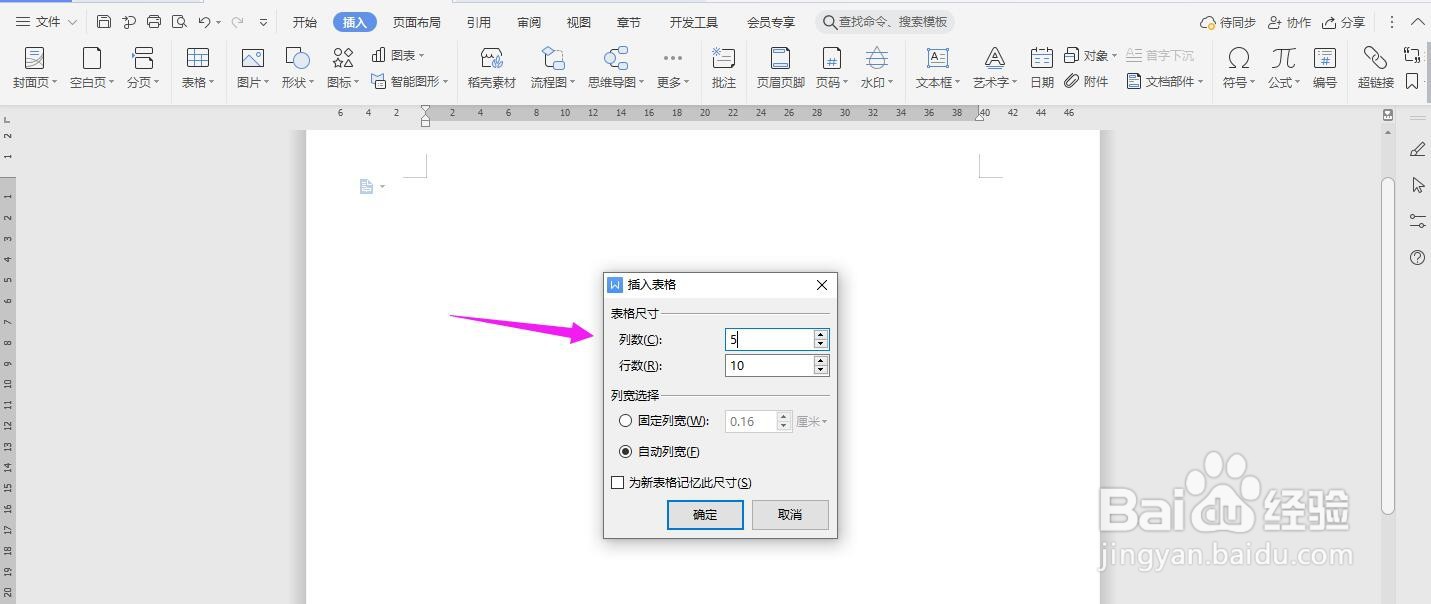Switch to the 引用 tab
The height and width of the screenshot is (604, 1431).
pos(478,22)
